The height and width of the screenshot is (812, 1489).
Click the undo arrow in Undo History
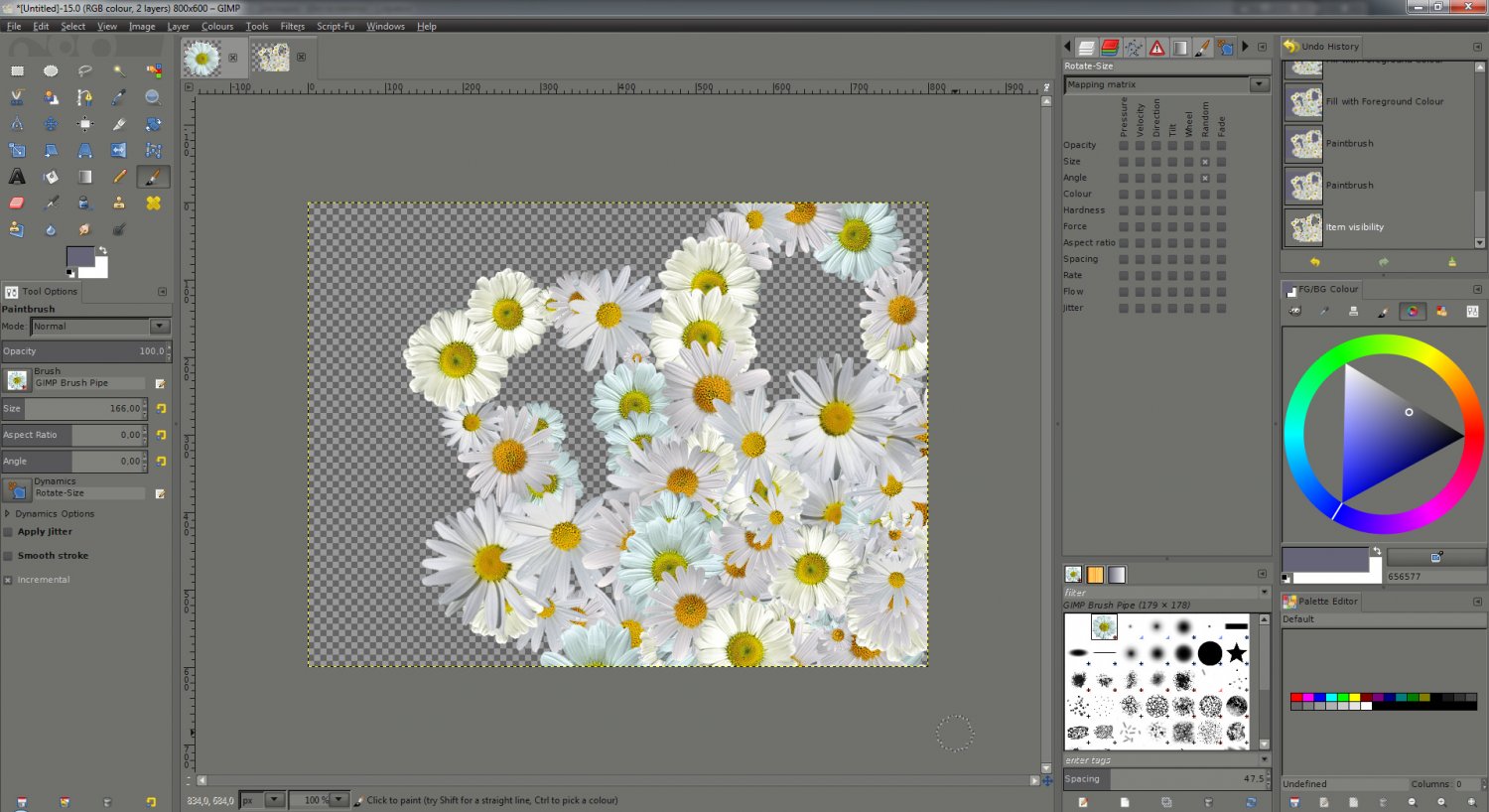[x=1314, y=262]
